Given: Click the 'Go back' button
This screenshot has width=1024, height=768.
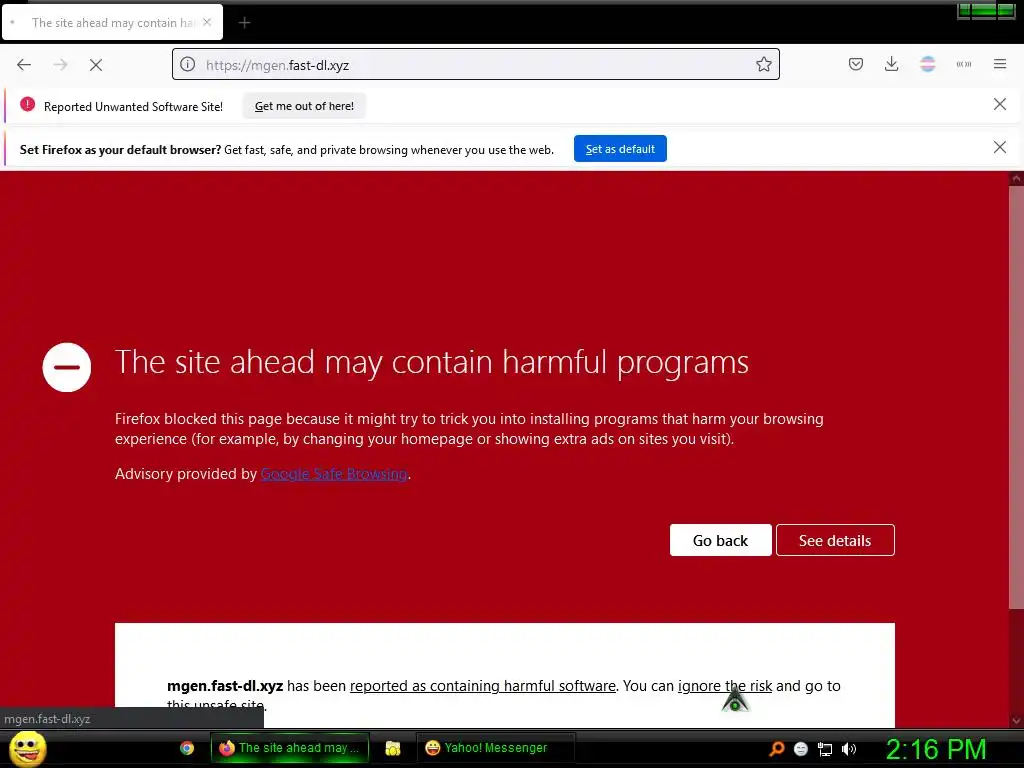Looking at the screenshot, I should pyautogui.click(x=720, y=540).
